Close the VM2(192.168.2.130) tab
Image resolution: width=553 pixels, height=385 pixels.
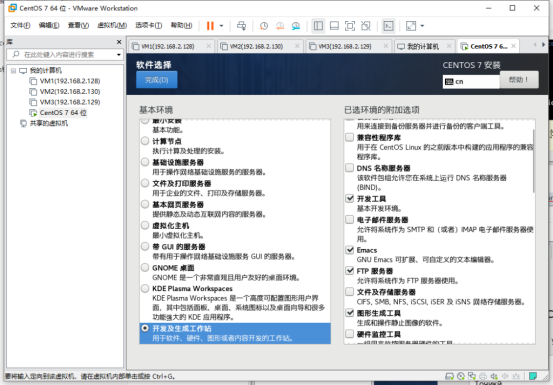pyautogui.click(x=297, y=46)
